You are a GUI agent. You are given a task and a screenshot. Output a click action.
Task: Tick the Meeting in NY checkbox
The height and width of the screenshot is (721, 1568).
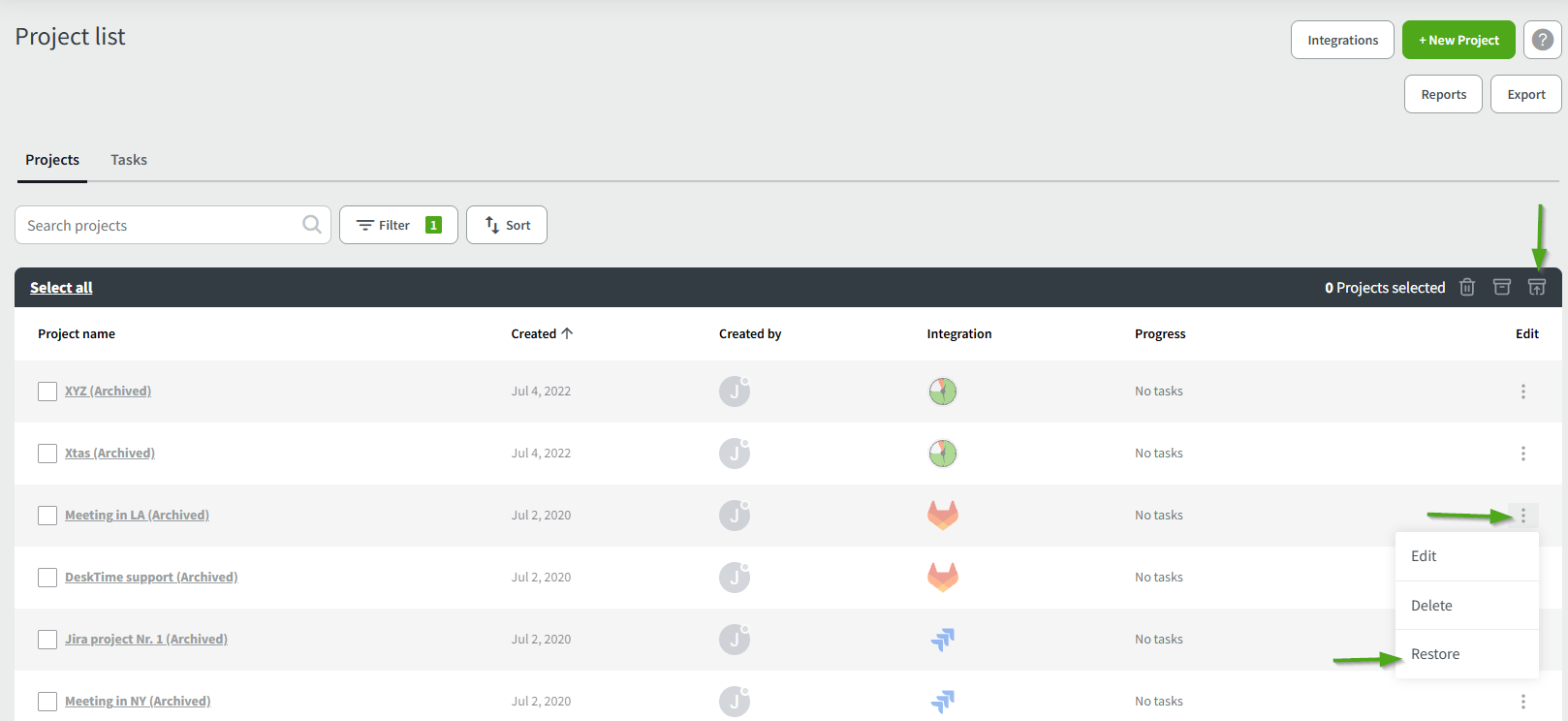click(47, 702)
